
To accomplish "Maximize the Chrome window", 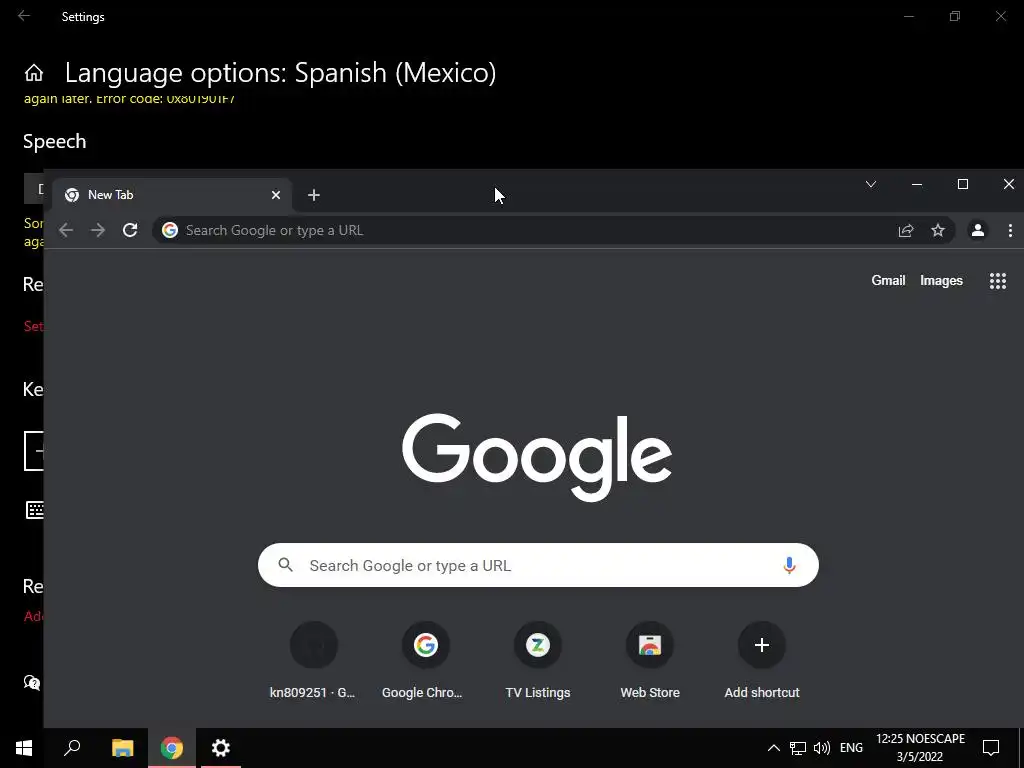I will coord(963,184).
